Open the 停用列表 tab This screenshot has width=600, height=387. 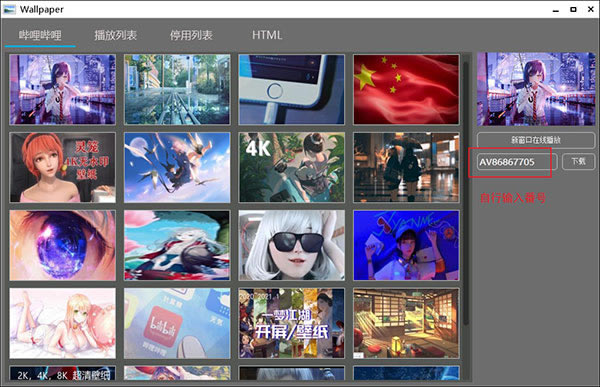[191, 36]
